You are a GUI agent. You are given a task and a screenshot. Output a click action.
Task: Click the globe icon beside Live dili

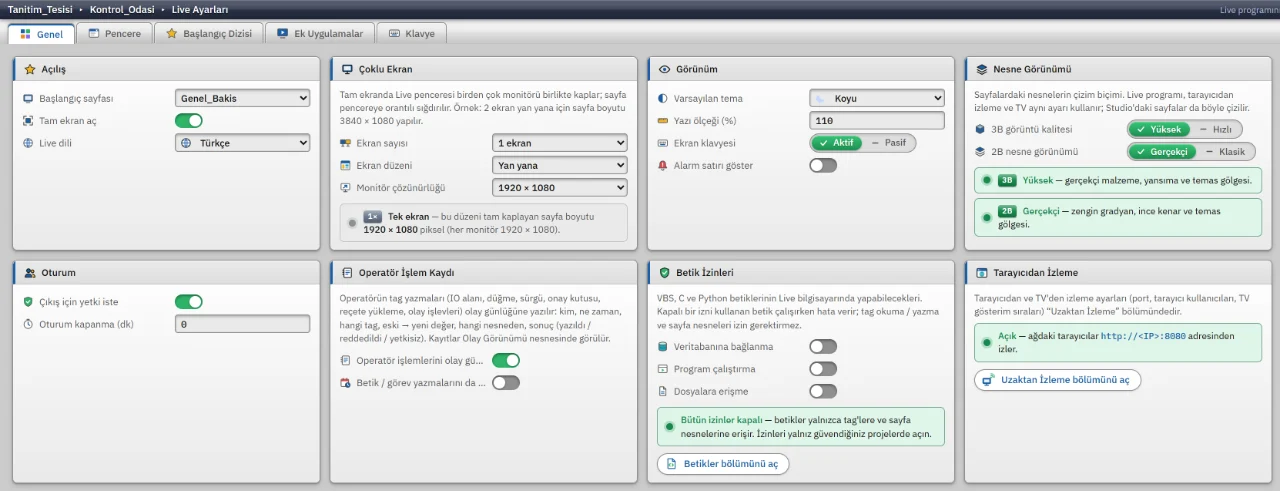point(28,143)
